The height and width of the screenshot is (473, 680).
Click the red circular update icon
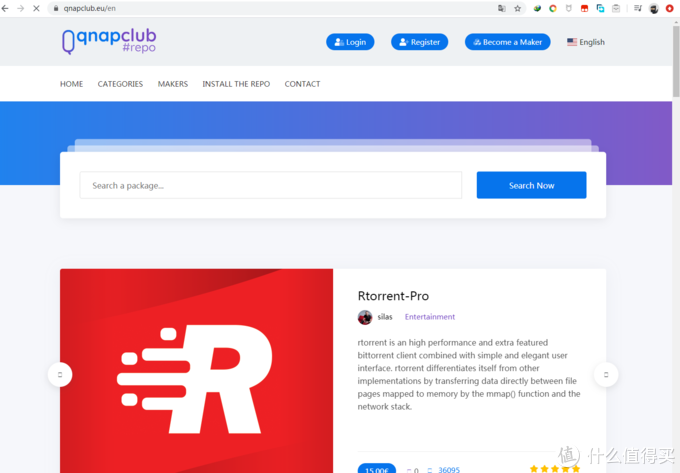point(670,8)
